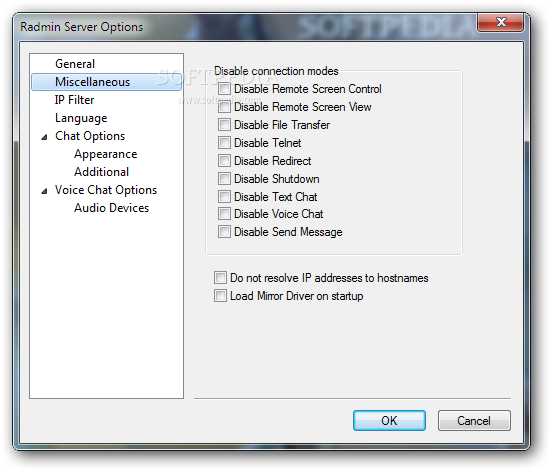Click Cancel to discard changes
This screenshot has height=471, width=551.
pos(474,420)
